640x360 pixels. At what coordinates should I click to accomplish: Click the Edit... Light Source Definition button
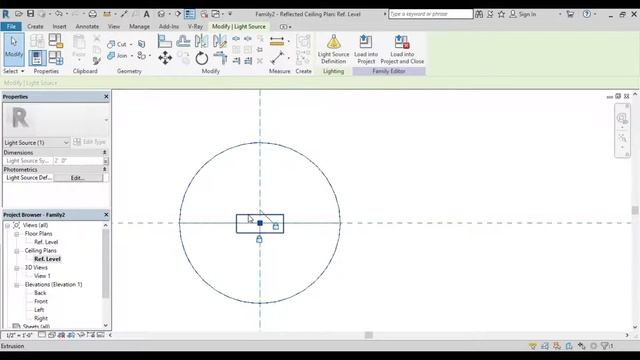(78, 178)
